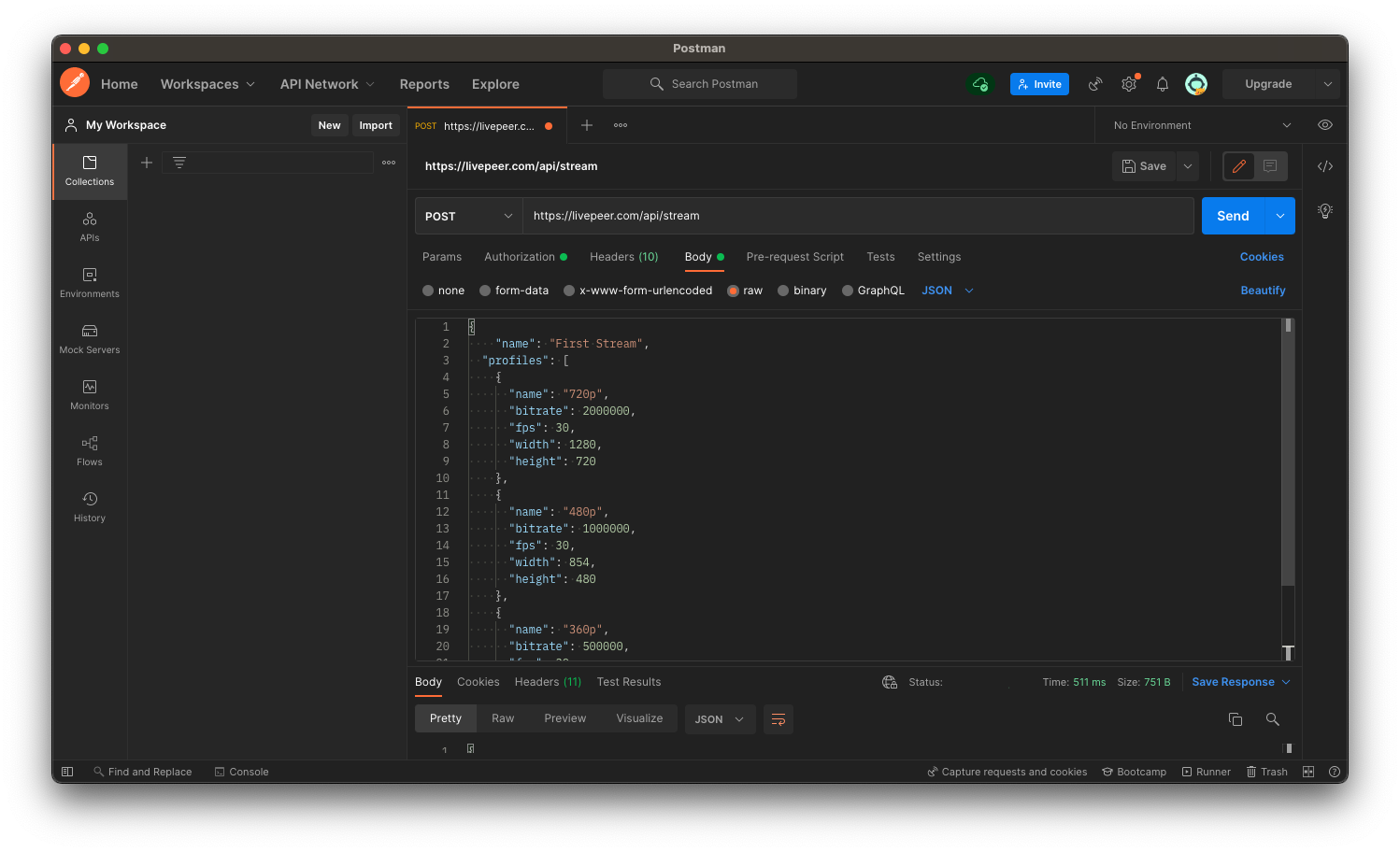
Task: Open the Flows sidebar panel
Action: click(90, 451)
